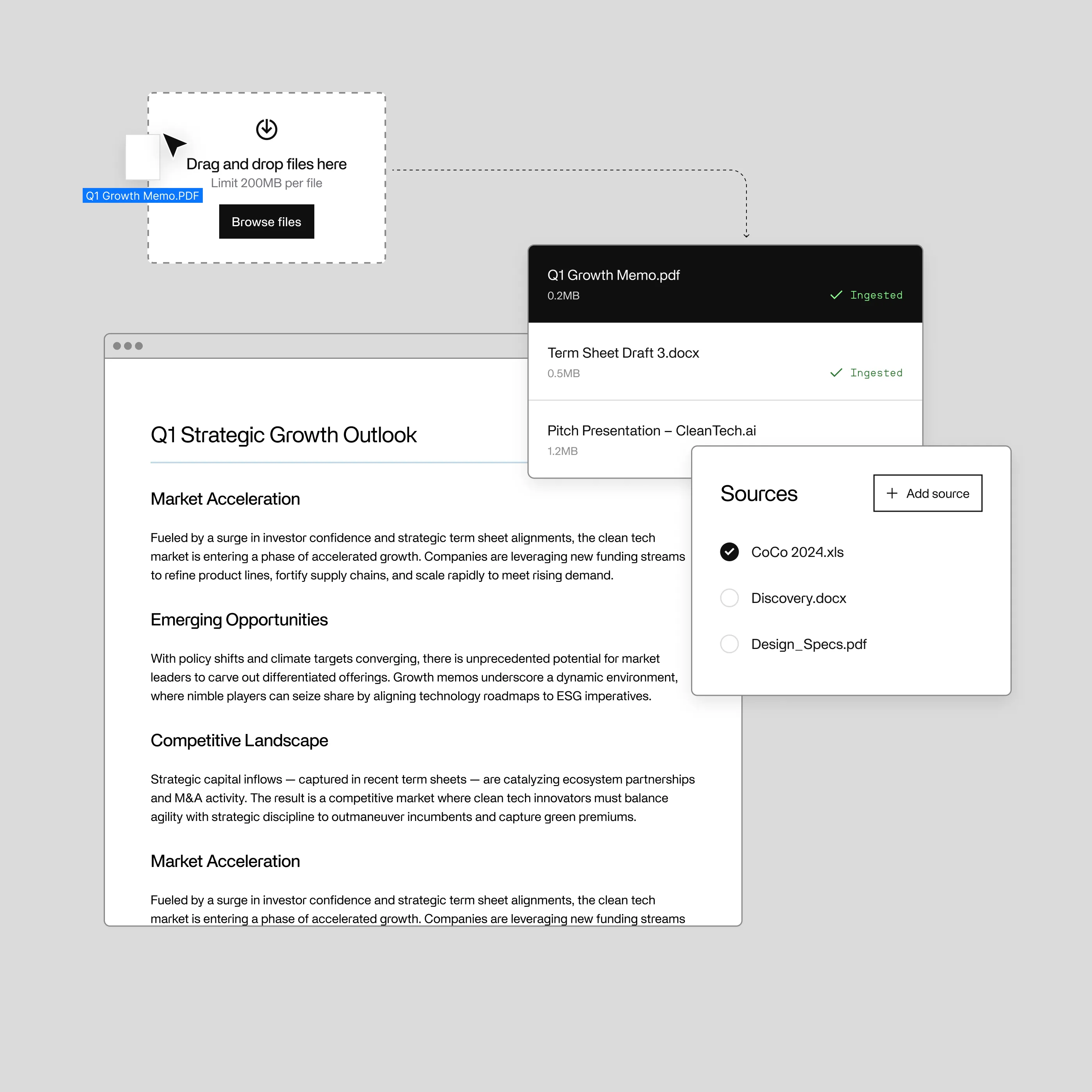The width and height of the screenshot is (1092, 1092).
Task: Select the Term Sheet Draft 3.docx row
Action: [725, 362]
